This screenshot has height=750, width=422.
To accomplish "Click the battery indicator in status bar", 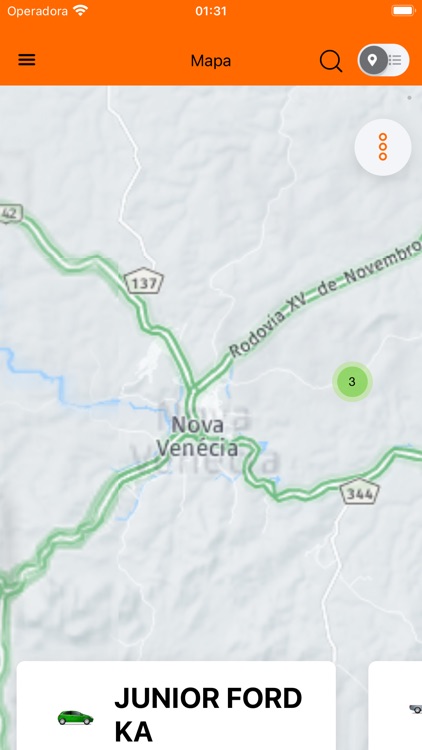I will coord(403,11).
